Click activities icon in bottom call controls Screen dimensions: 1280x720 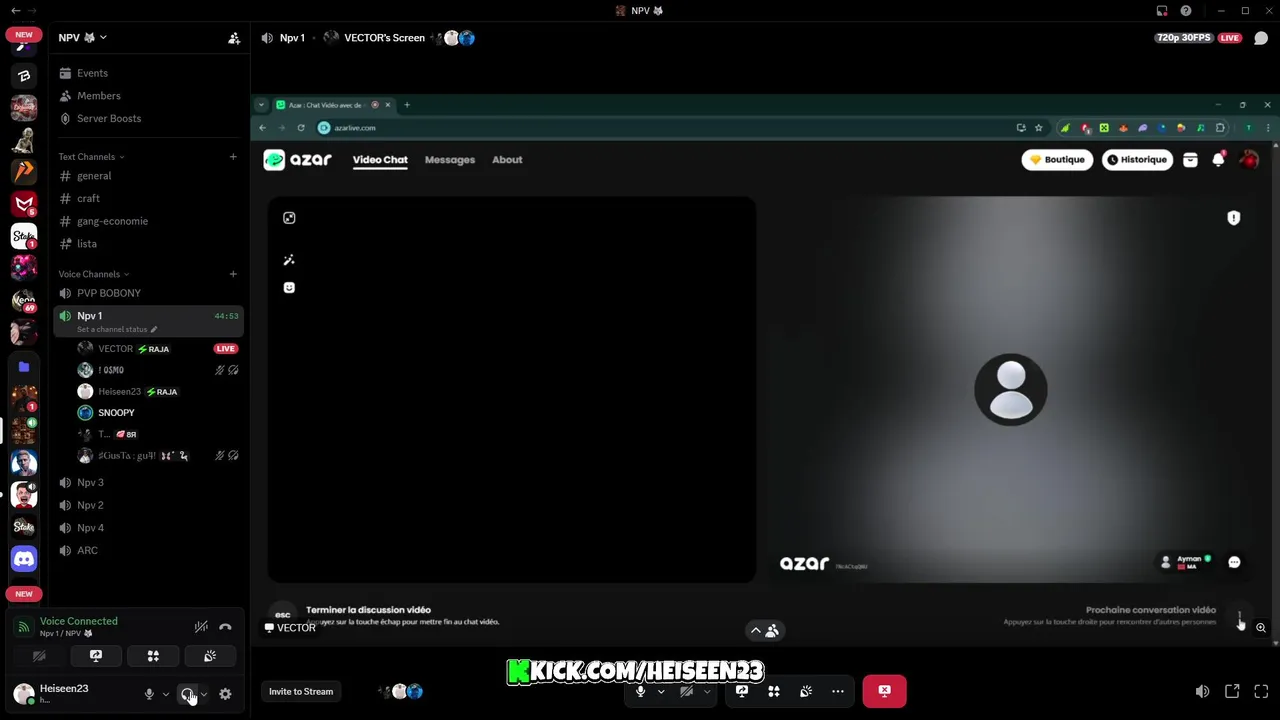tap(774, 691)
